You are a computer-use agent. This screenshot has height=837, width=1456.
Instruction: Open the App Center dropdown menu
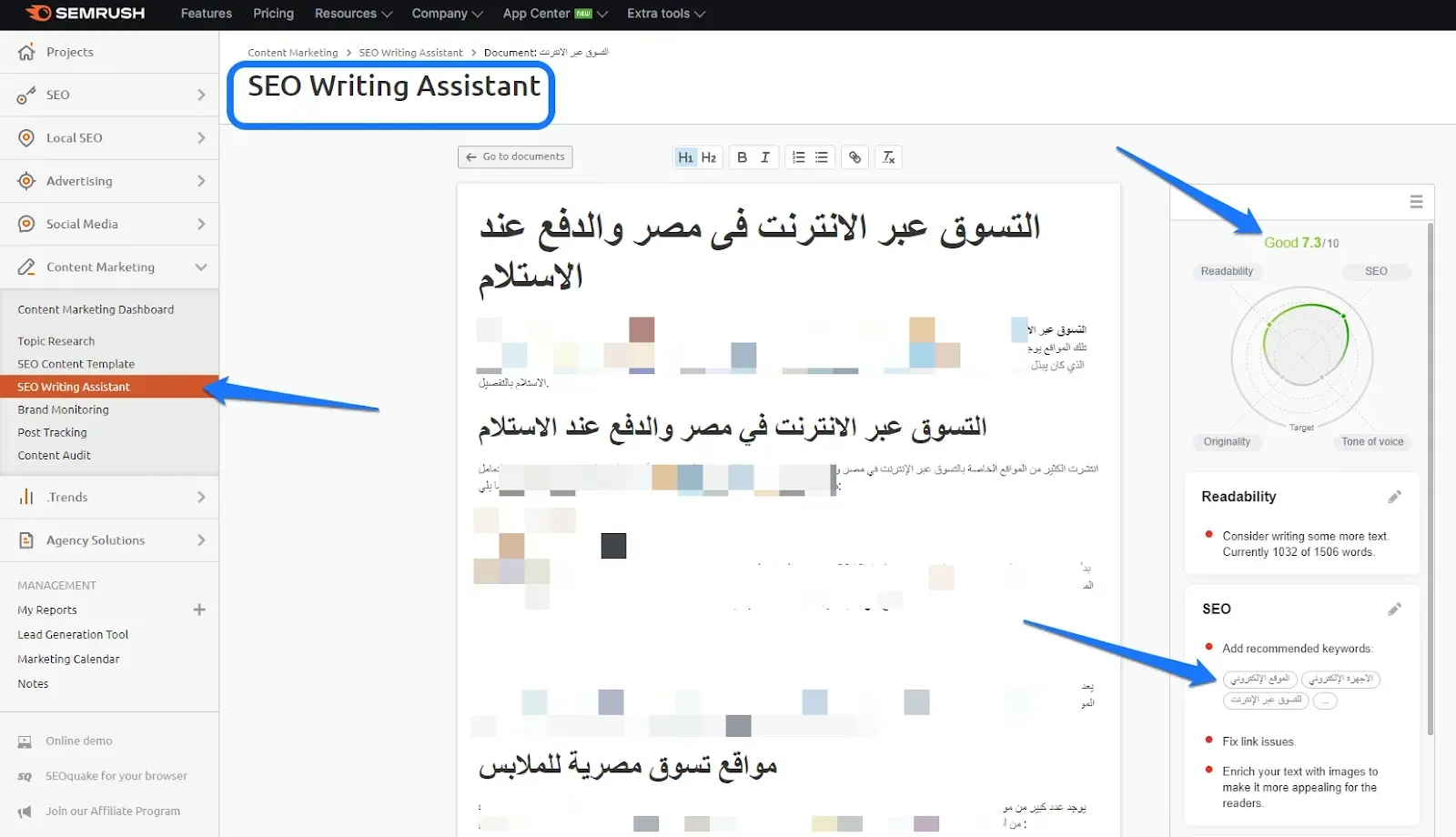(x=555, y=14)
